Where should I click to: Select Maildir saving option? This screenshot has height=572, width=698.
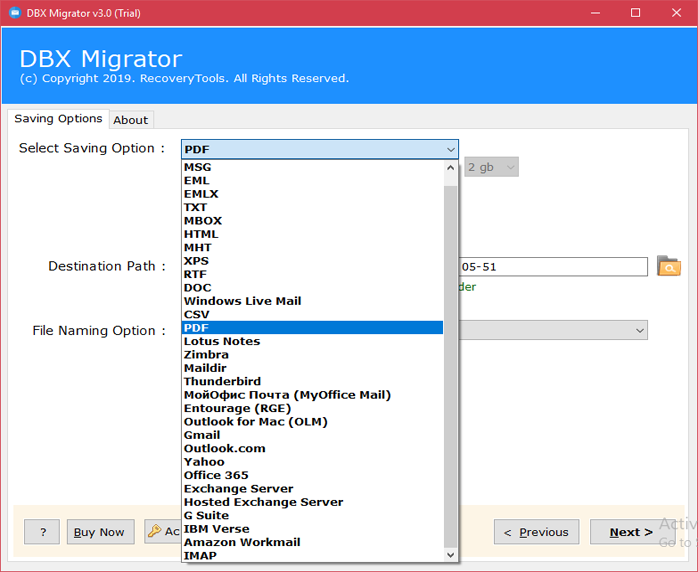[x=312, y=368]
